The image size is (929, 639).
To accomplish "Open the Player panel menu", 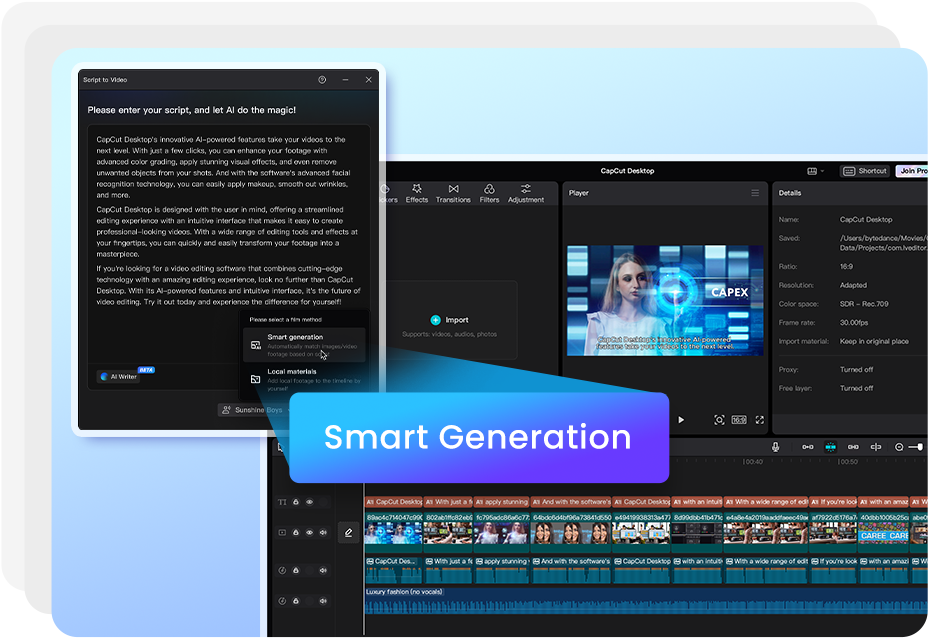I will (x=755, y=193).
